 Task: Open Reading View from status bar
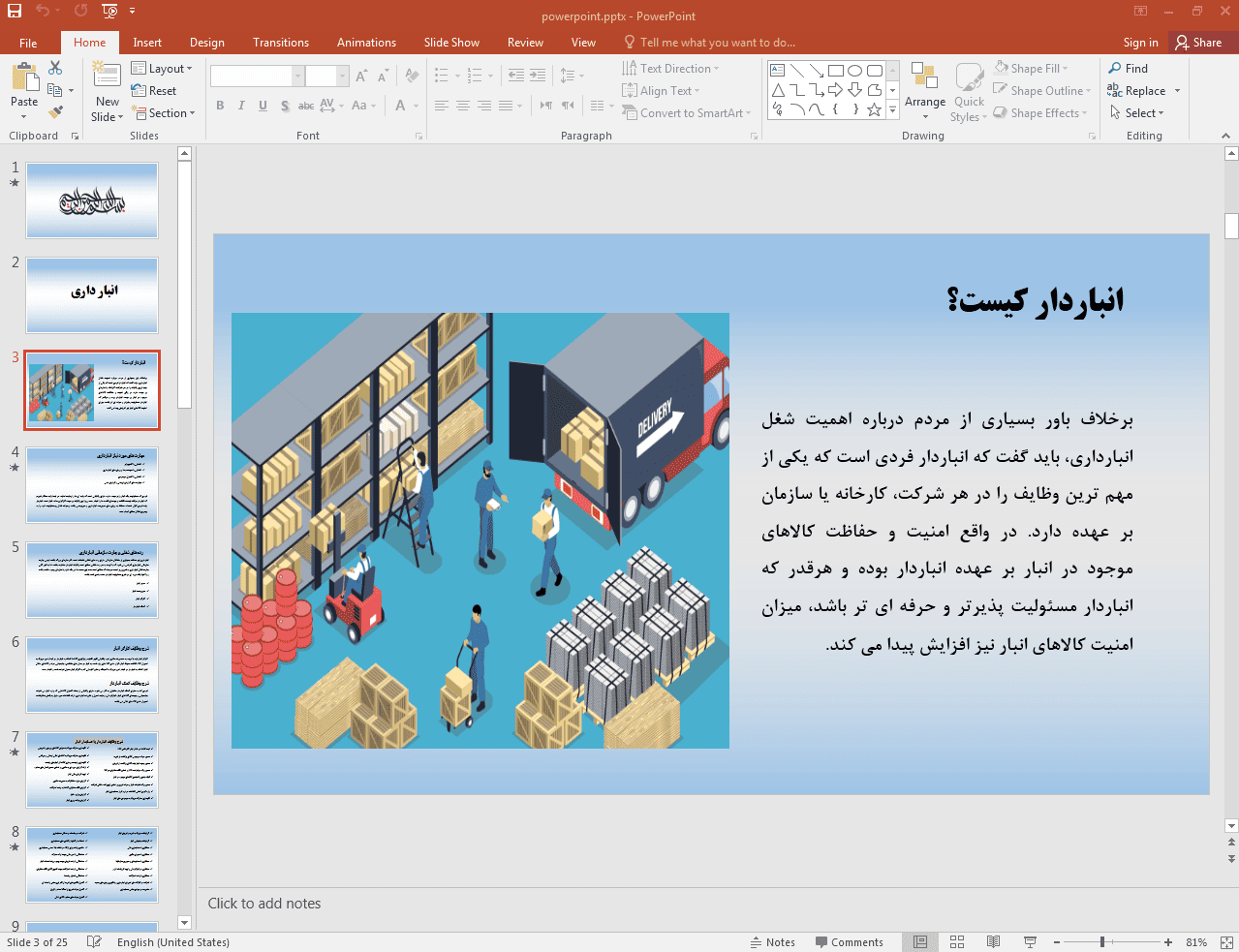coord(993,942)
